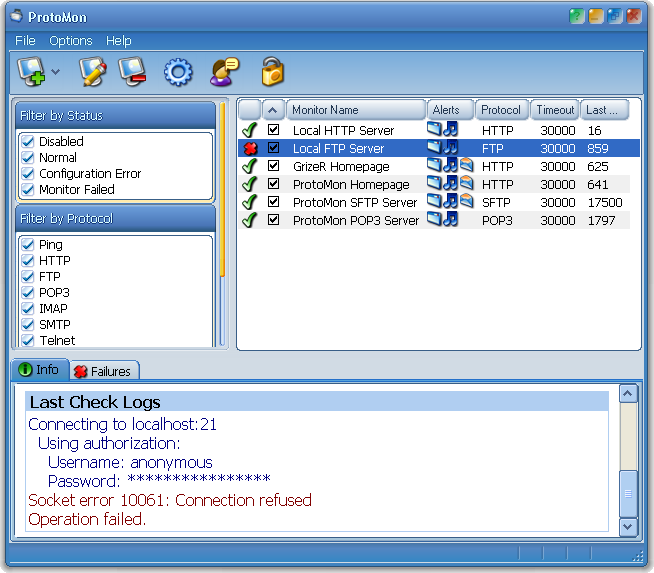
Task: Sort by Timeout column header
Action: pos(555,110)
